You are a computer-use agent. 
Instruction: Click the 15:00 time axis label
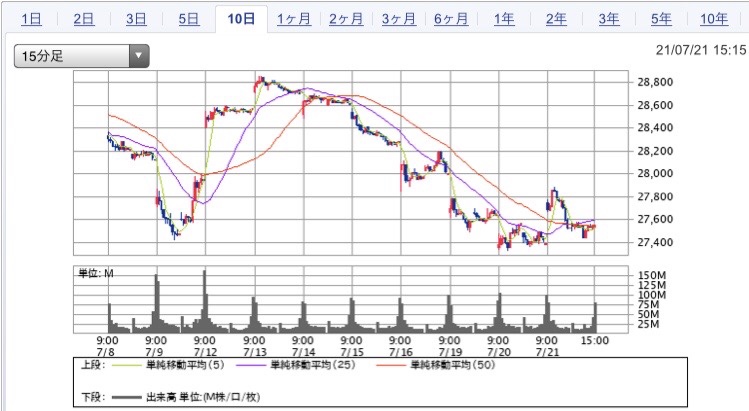(x=595, y=341)
